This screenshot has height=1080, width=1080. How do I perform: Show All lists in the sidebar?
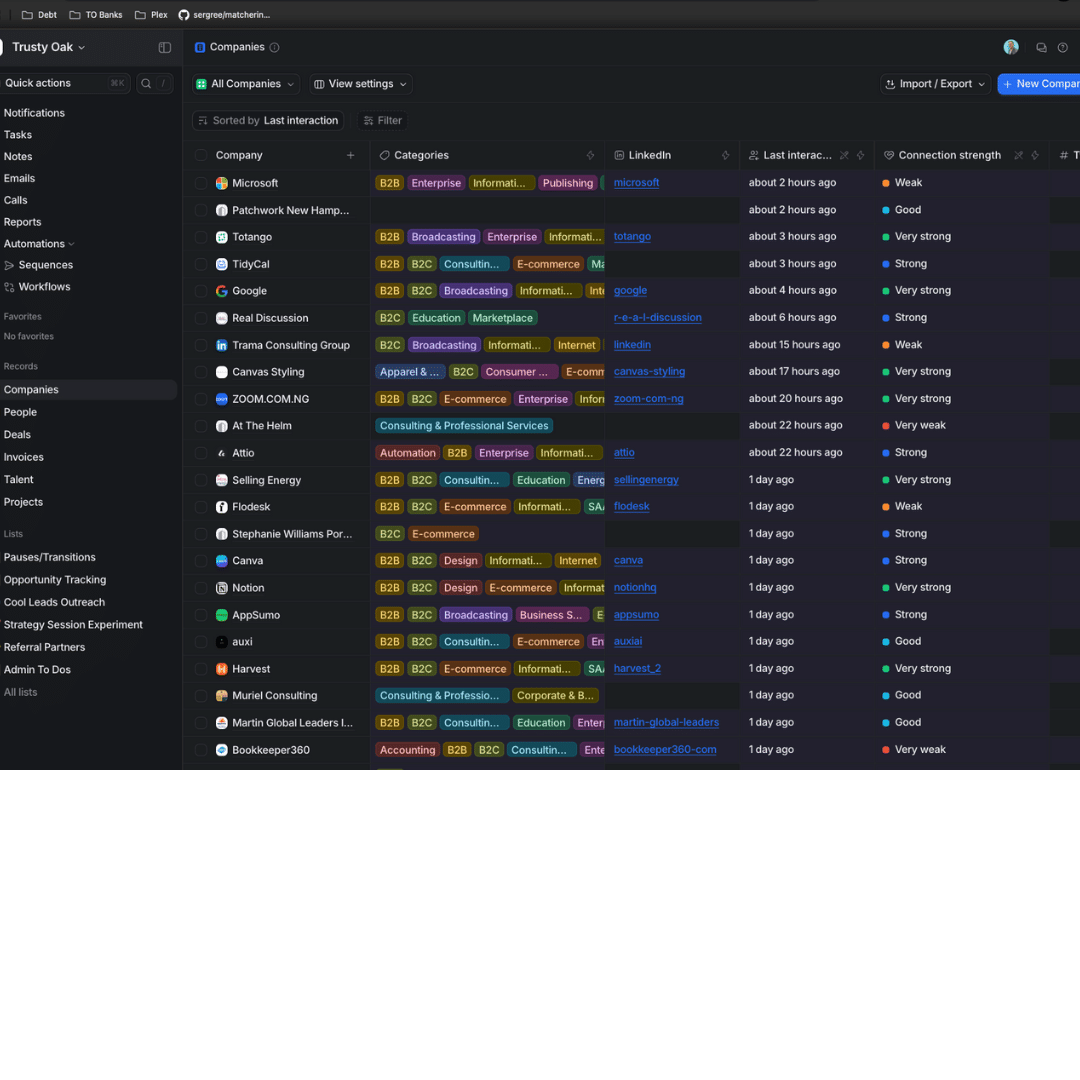pyautogui.click(x=21, y=692)
